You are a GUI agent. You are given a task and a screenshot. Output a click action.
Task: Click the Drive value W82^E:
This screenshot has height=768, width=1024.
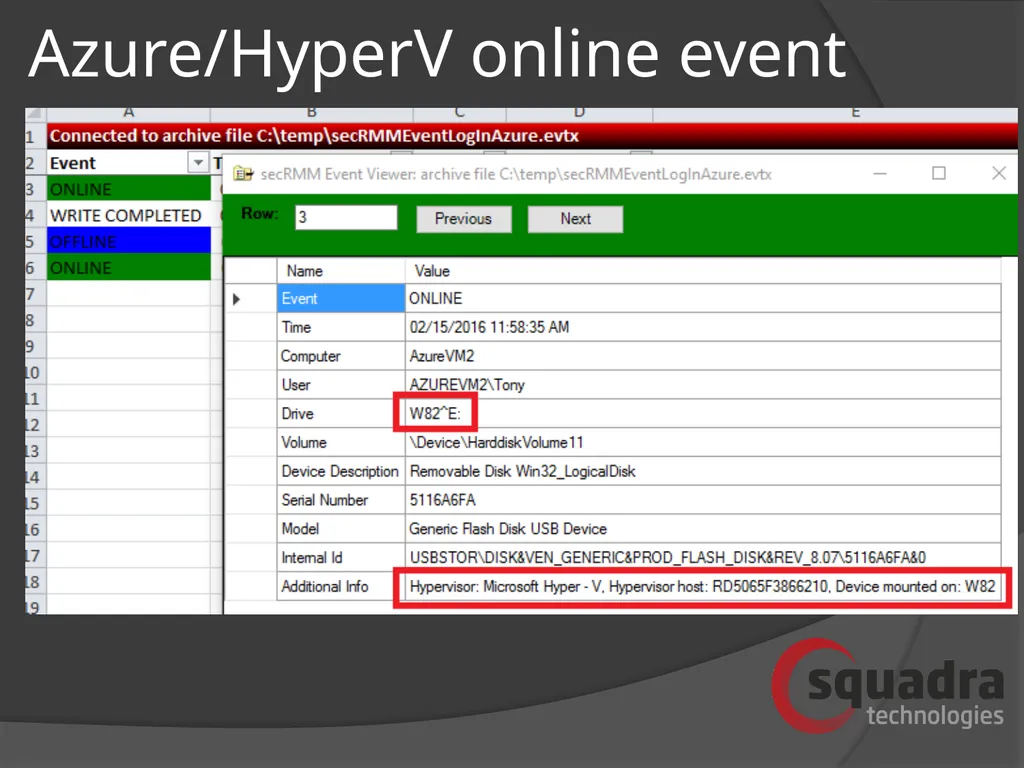coord(703,413)
